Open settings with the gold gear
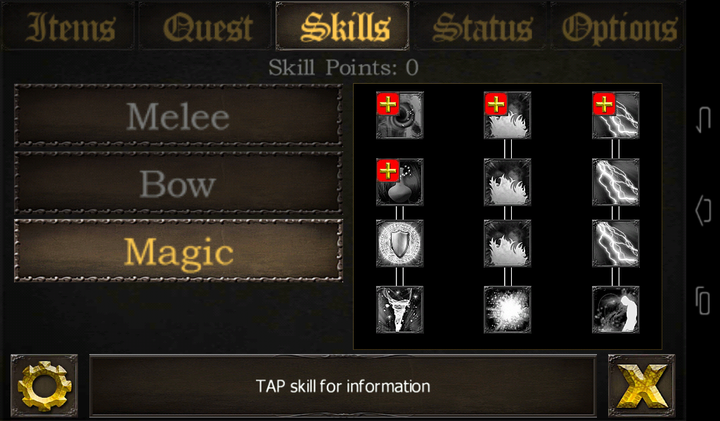720x421 pixels. (44, 386)
